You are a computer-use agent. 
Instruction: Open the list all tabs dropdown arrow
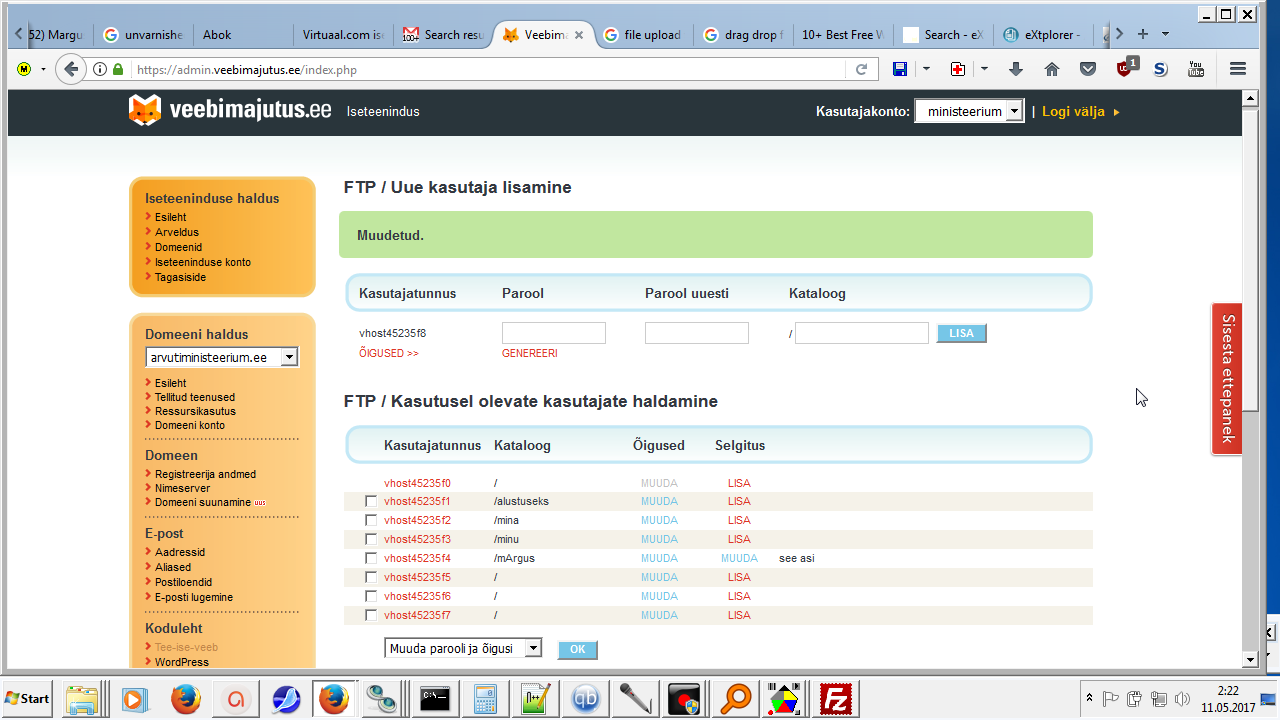[x=1166, y=34]
